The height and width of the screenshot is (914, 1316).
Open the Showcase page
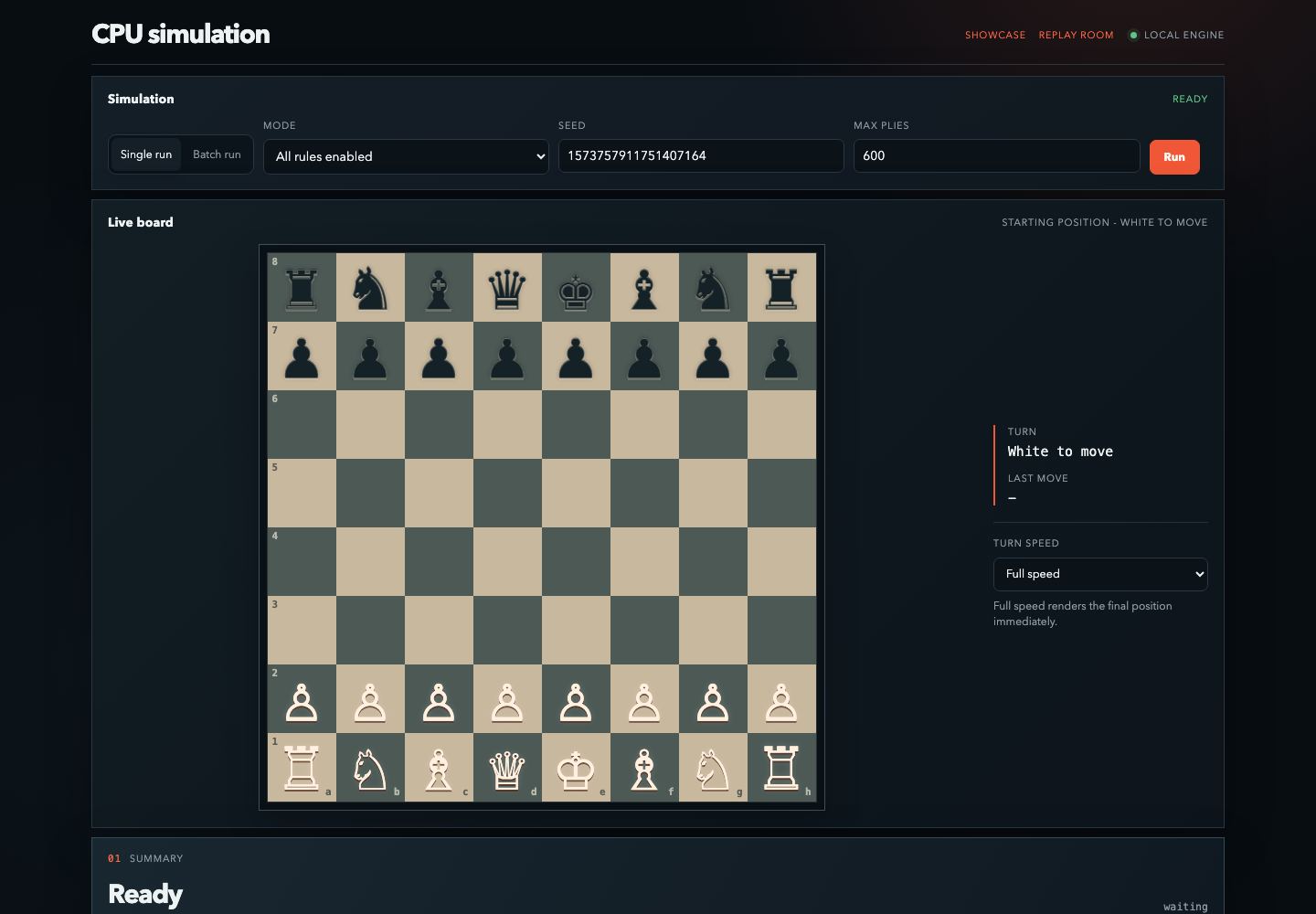[x=995, y=35]
